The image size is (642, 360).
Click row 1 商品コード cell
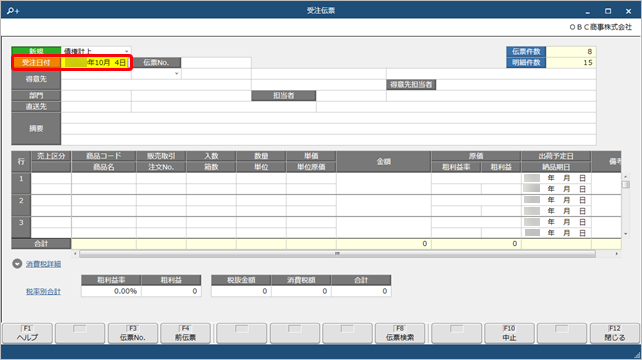tap(104, 178)
